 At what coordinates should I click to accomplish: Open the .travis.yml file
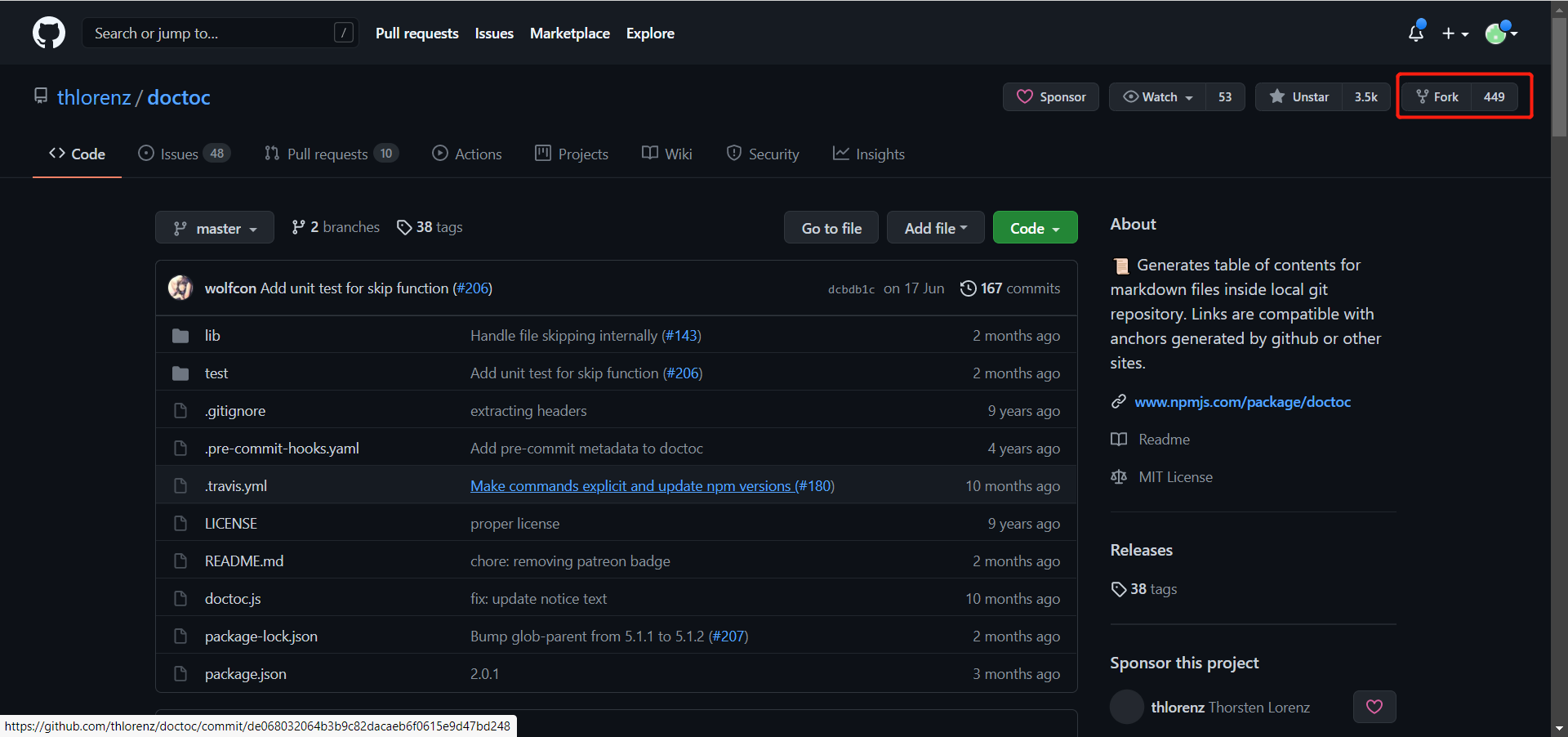(236, 486)
